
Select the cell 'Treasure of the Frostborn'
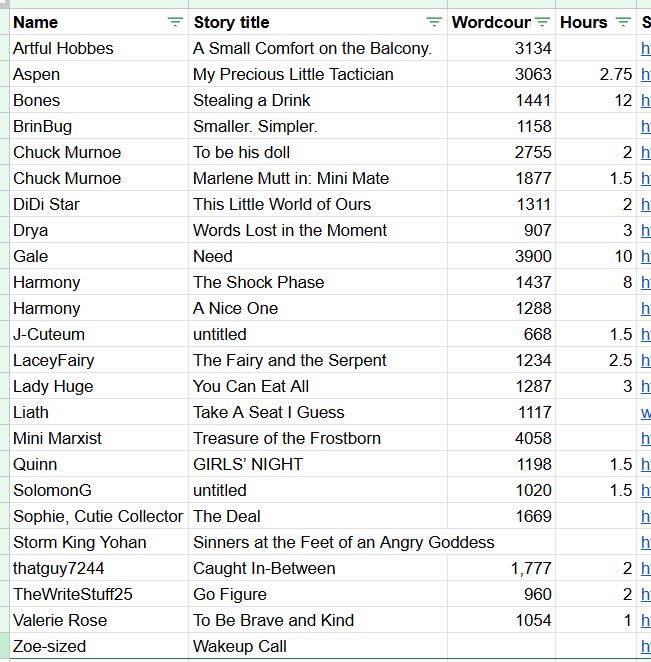(318, 438)
